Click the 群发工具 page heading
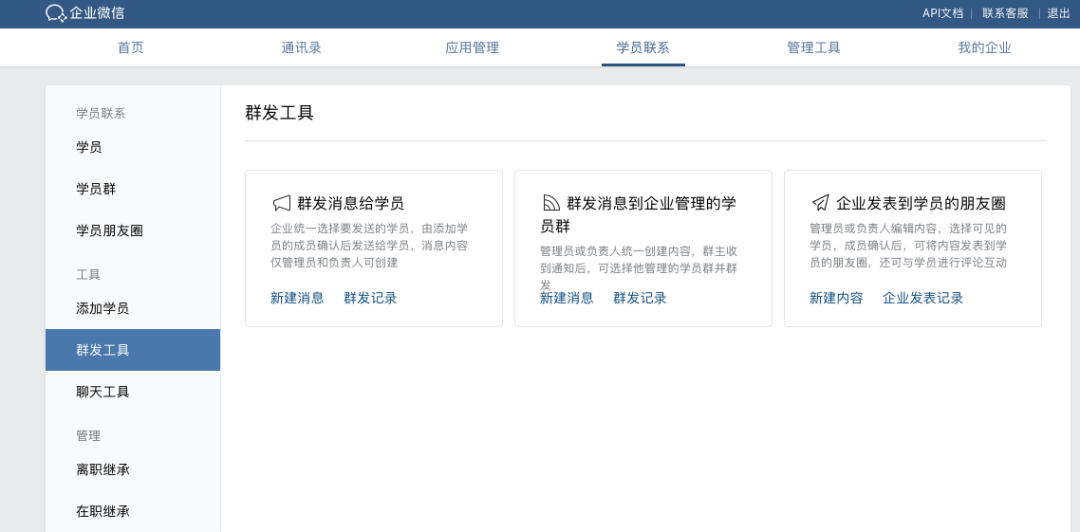The image size is (1080, 532). pos(280,113)
